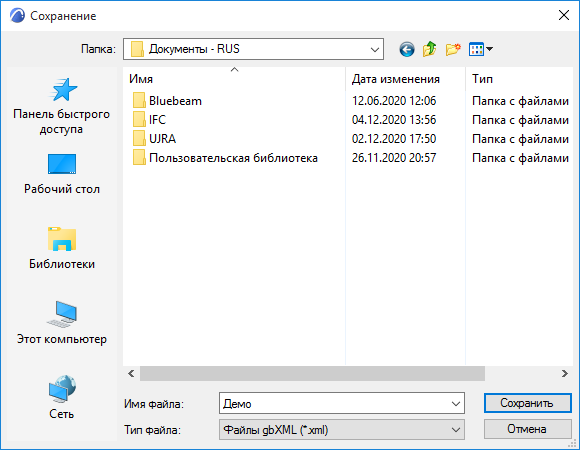Click date 04.12.2020 13:56

[x=394, y=120]
